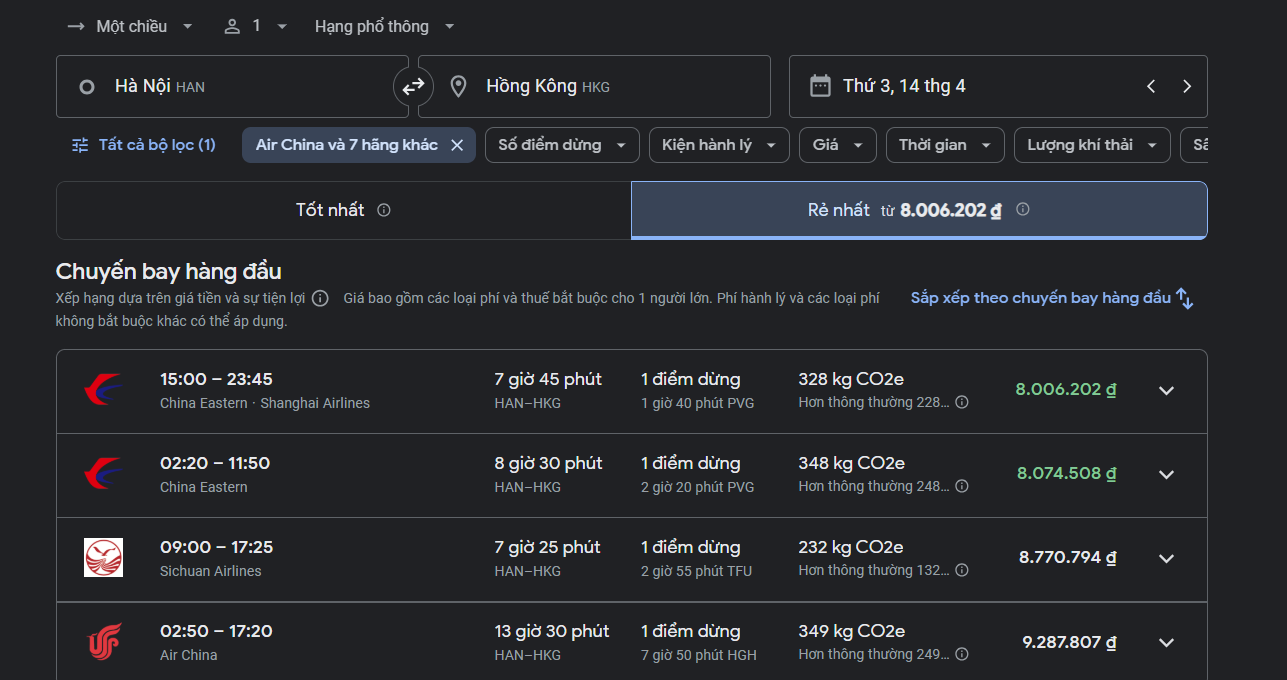View CO2e info for Sichuan Airlines flight
The width and height of the screenshot is (1287, 680).
point(961,571)
